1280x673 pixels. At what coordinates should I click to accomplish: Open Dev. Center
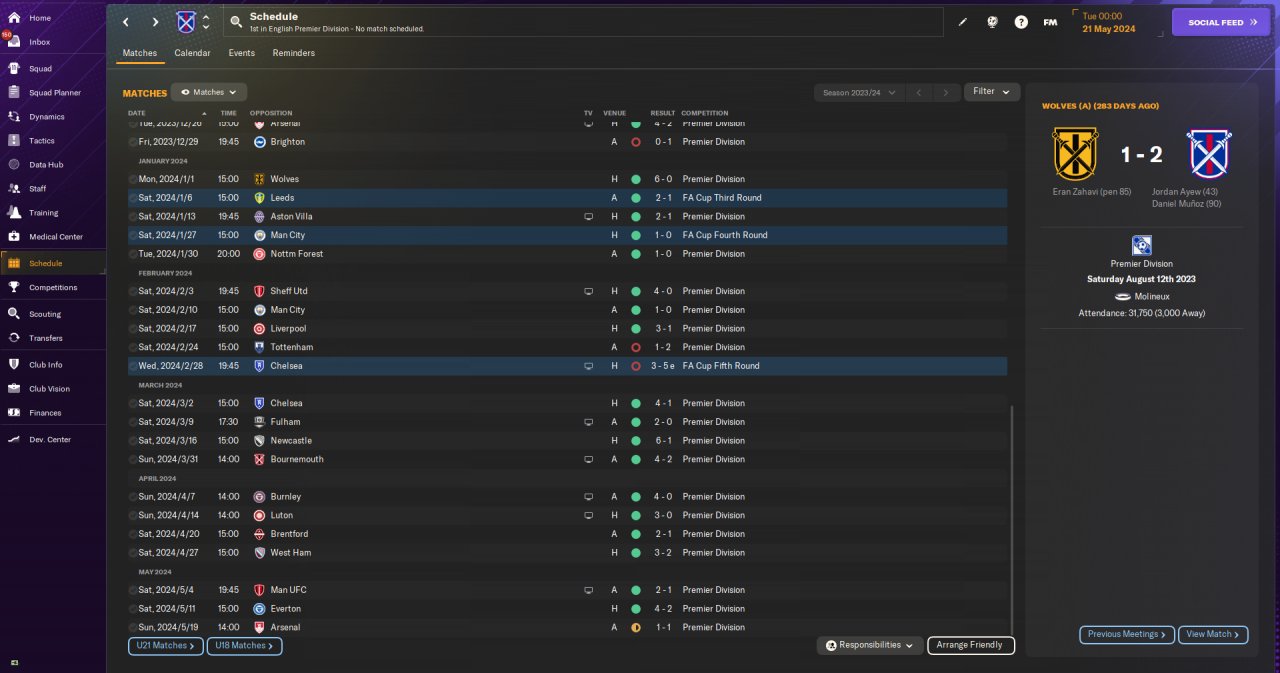point(52,440)
